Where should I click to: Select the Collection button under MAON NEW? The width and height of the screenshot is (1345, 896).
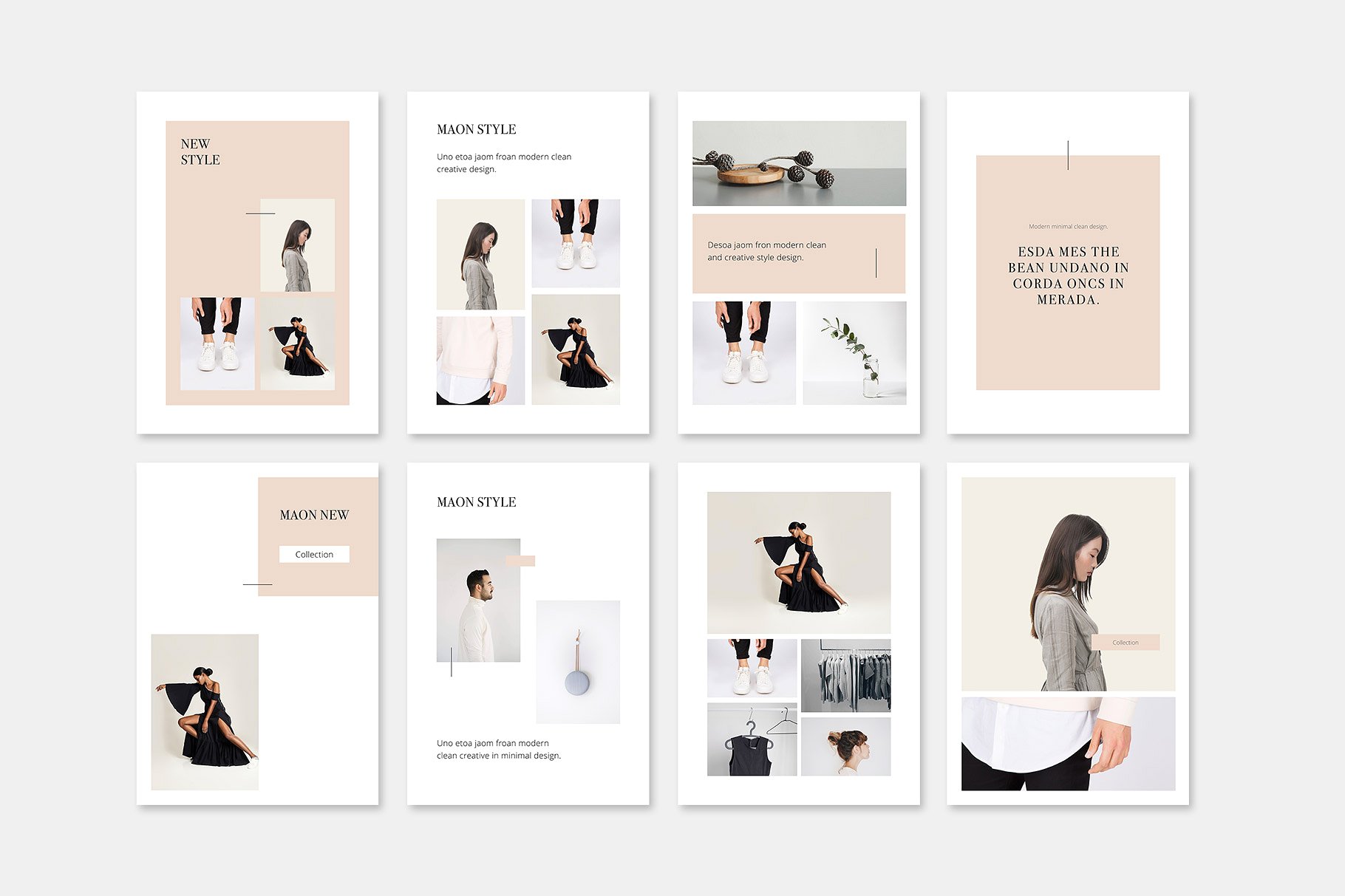313,554
